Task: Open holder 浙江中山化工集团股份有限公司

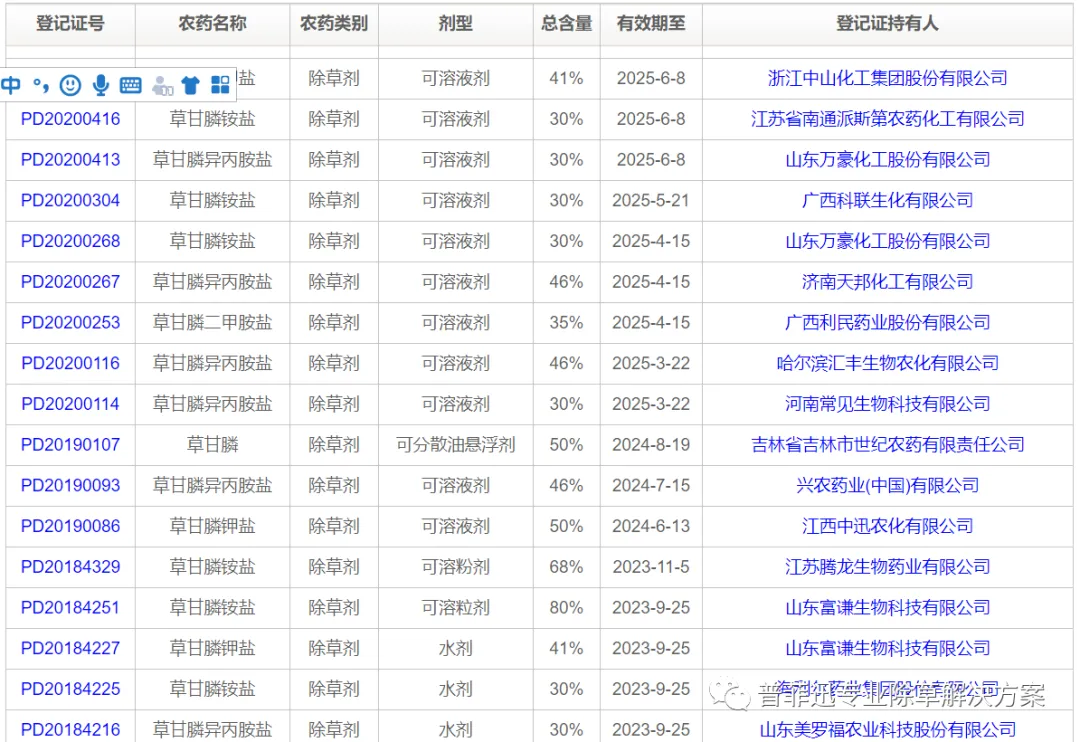Action: pos(887,79)
